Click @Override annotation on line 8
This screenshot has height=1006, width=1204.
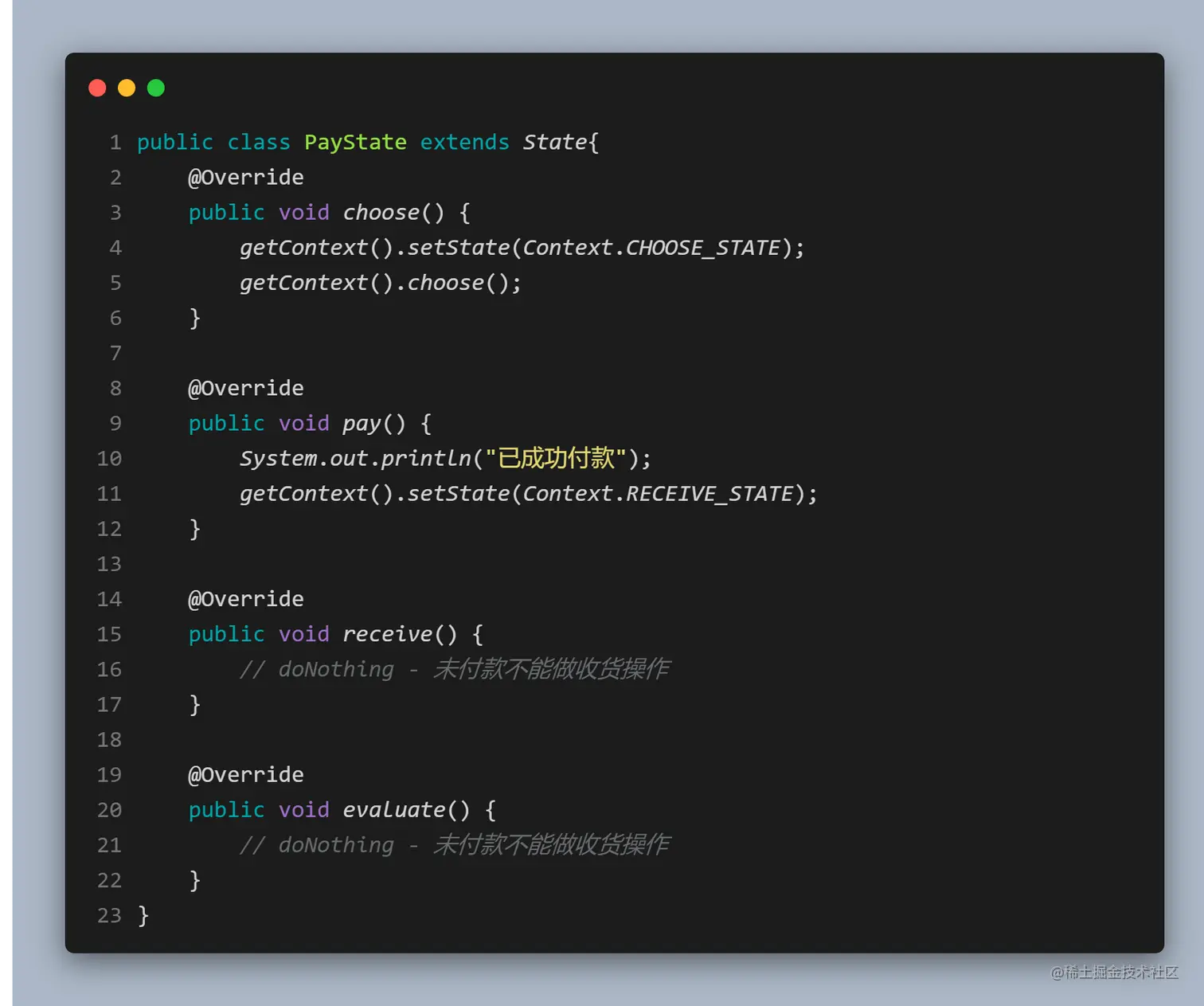[245, 389]
